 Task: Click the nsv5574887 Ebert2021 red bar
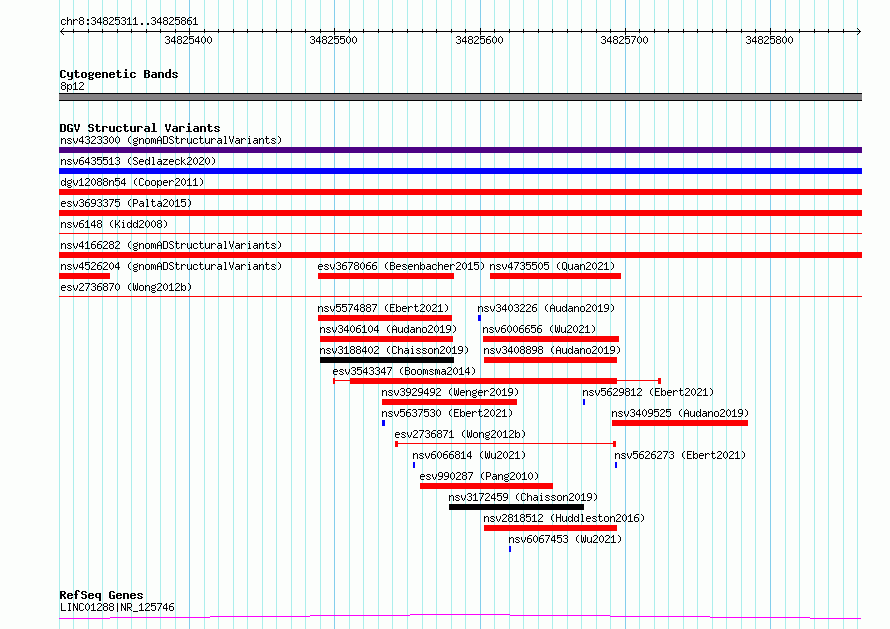[x=385, y=318]
